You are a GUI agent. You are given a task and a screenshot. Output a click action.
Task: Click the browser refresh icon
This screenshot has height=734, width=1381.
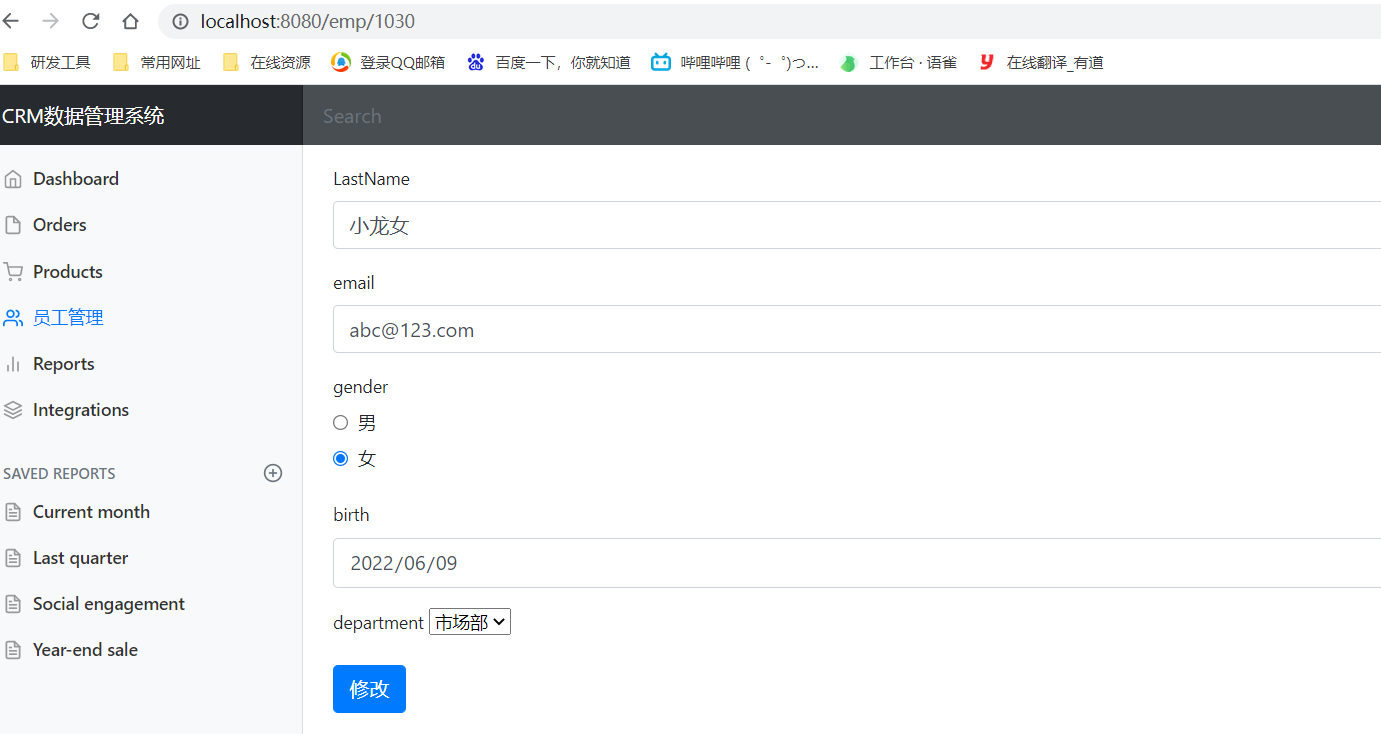(90, 21)
